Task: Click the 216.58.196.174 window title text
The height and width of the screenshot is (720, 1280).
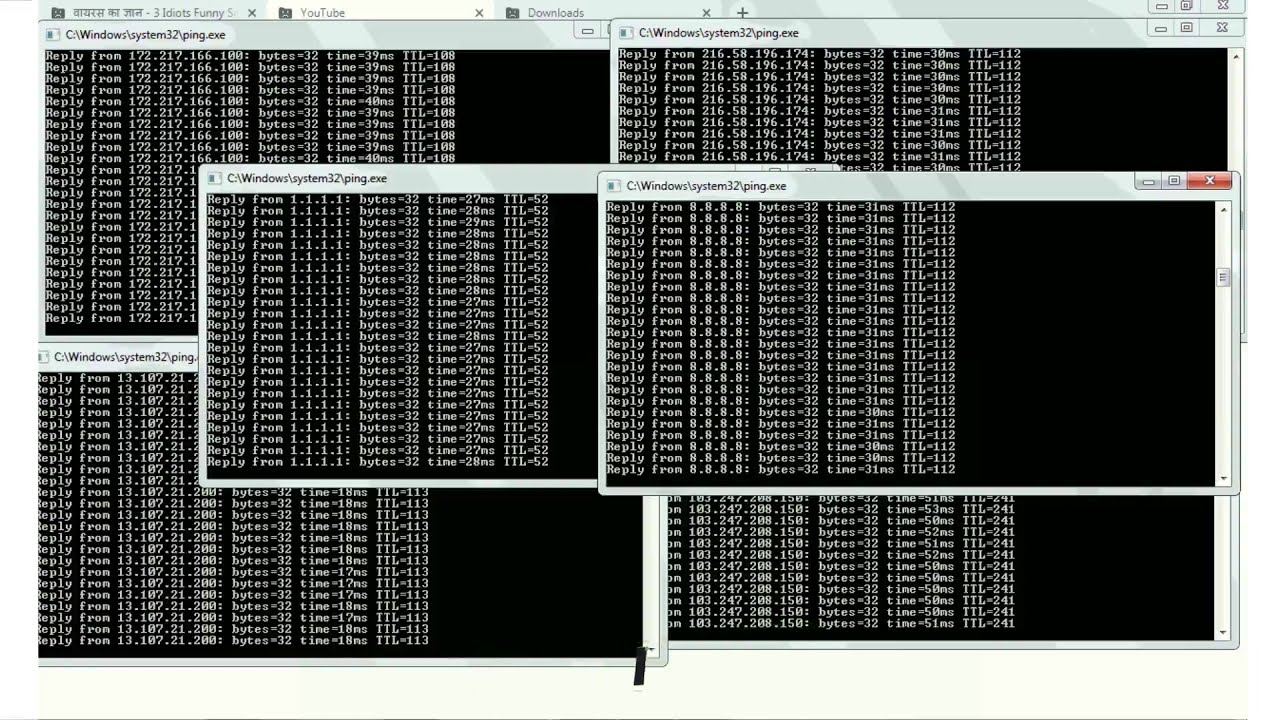Action: pyautogui.click(x=719, y=33)
